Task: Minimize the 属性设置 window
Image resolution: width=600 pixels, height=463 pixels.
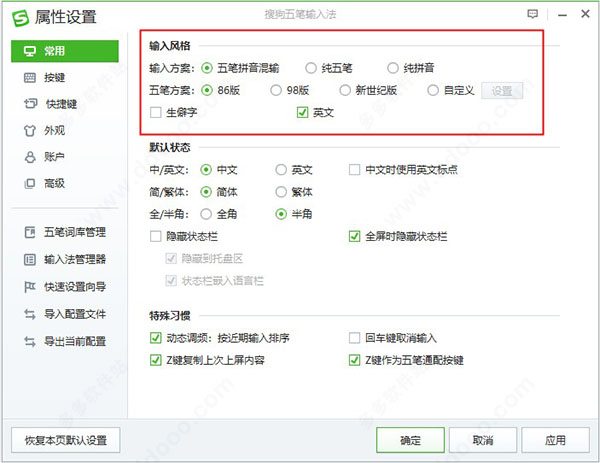Action: pos(562,15)
